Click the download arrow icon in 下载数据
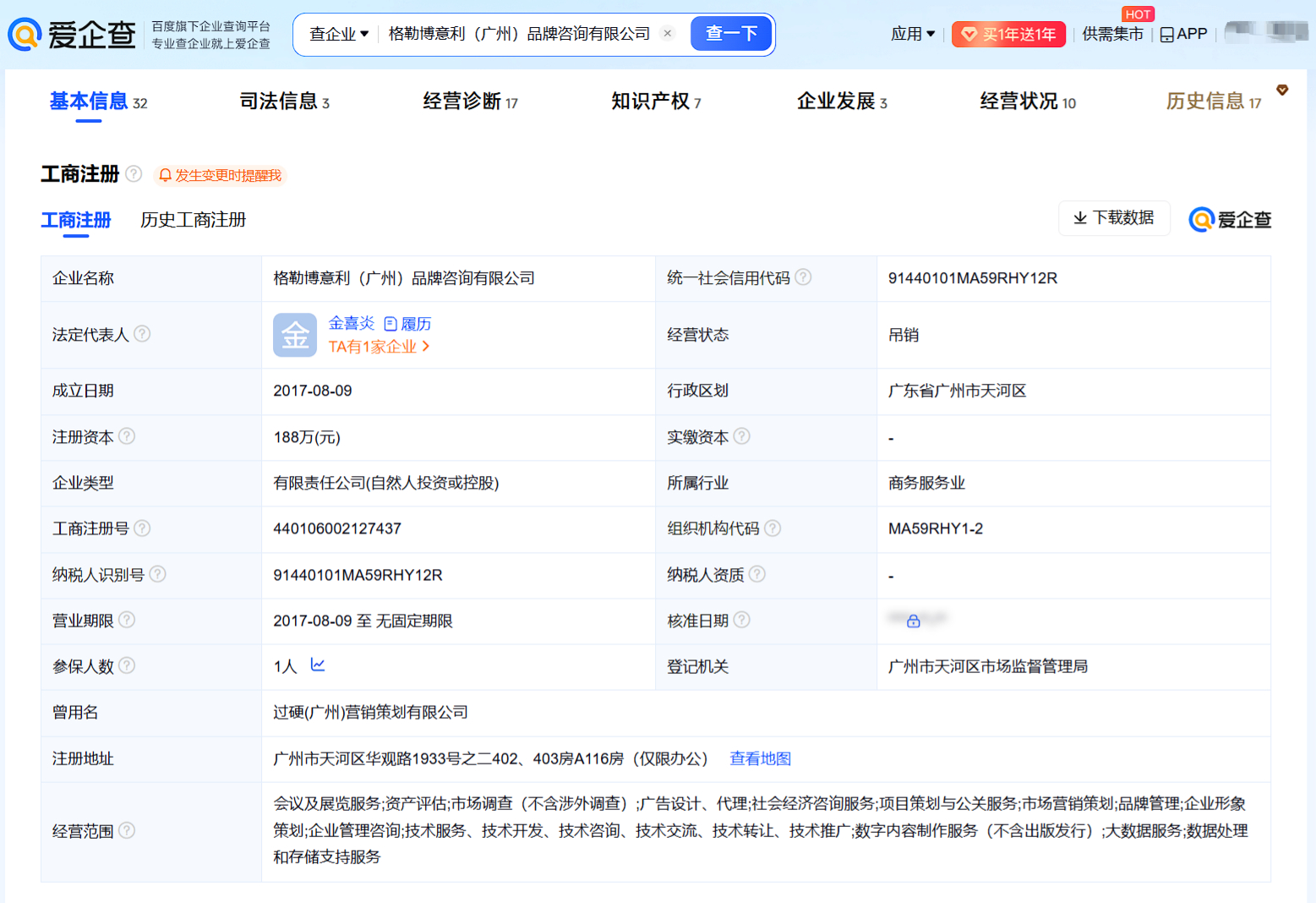Viewport: 1316px width, 903px height. (x=1080, y=218)
